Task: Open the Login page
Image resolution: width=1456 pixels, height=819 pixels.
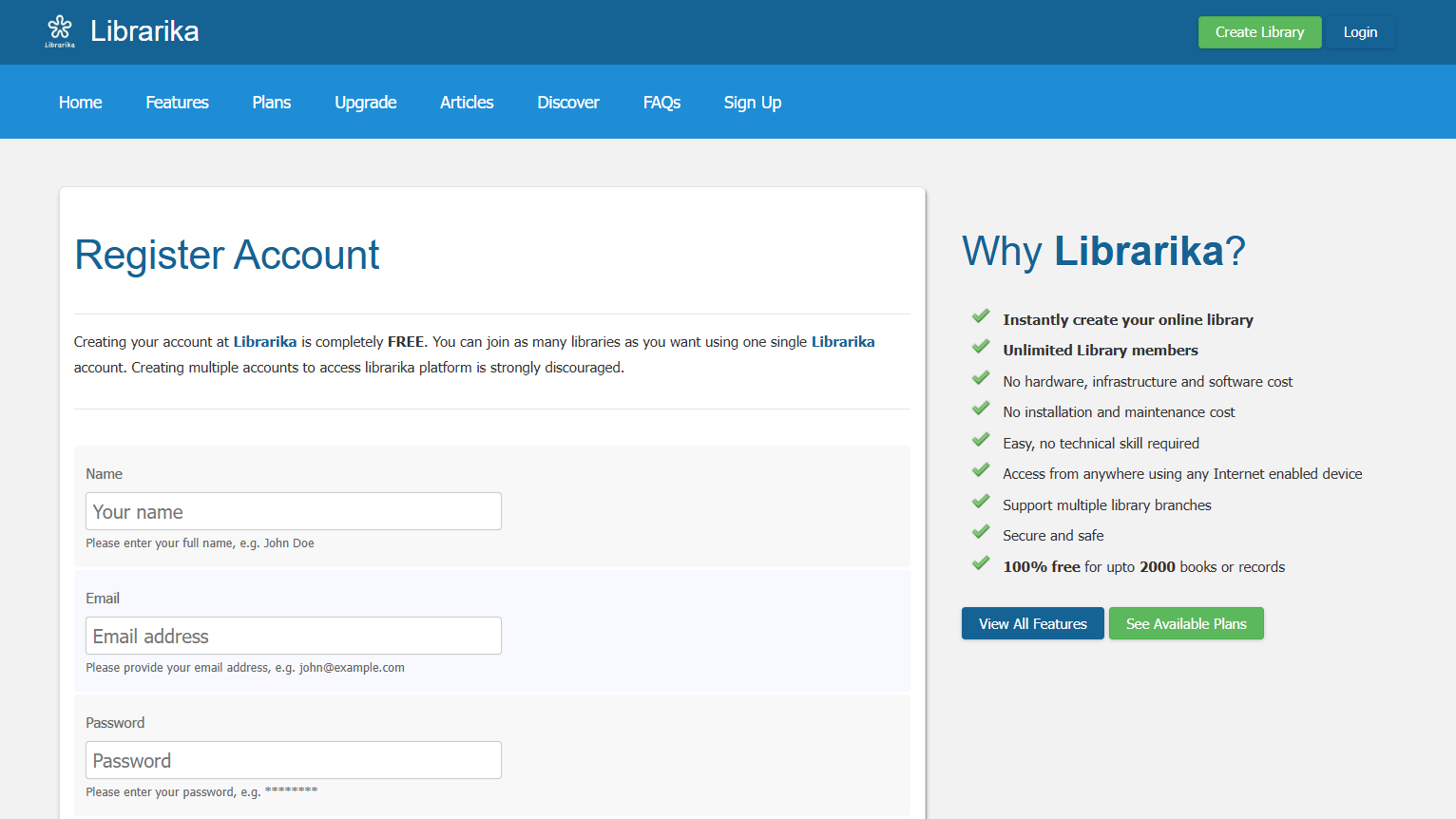Action: coord(1360,32)
